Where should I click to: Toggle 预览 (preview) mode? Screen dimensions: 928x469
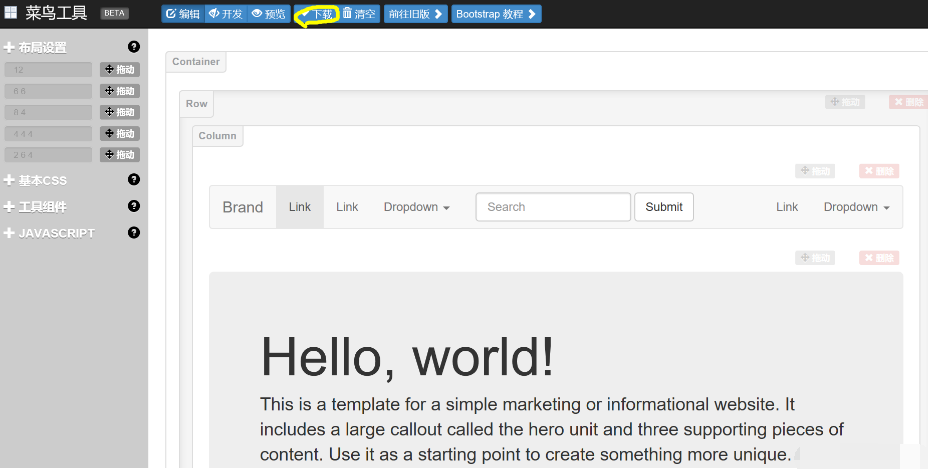tap(268, 14)
